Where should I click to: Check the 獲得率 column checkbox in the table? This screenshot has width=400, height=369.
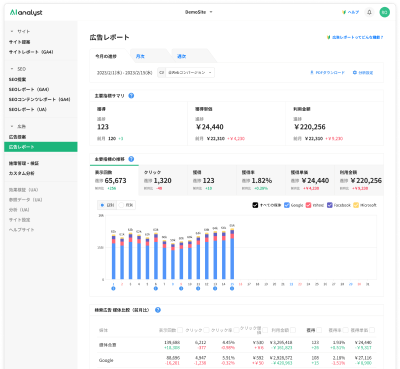click(x=346, y=330)
